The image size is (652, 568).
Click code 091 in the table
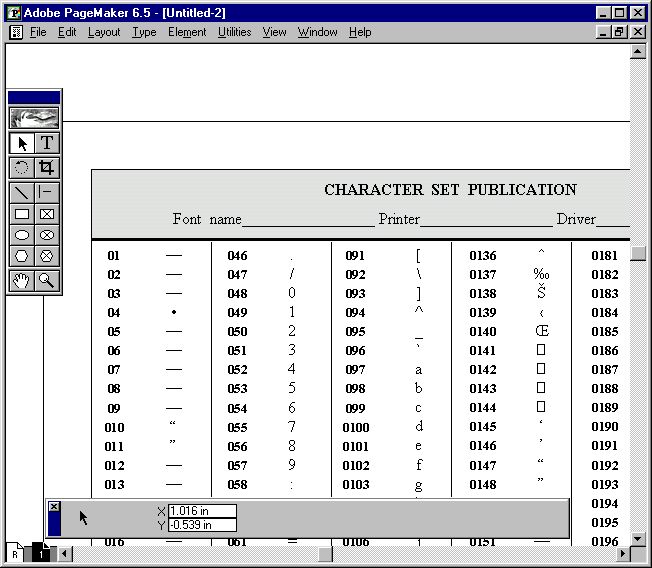[355, 255]
